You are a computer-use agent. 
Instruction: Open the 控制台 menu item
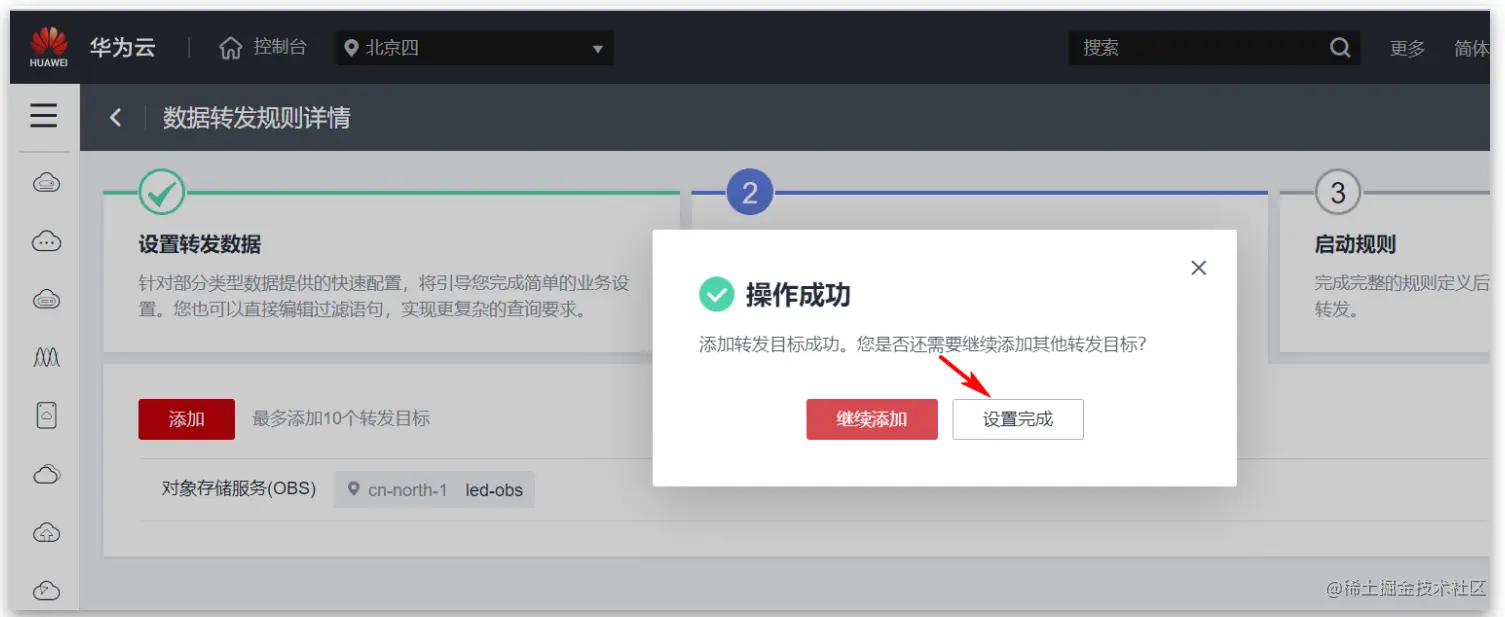[281, 46]
